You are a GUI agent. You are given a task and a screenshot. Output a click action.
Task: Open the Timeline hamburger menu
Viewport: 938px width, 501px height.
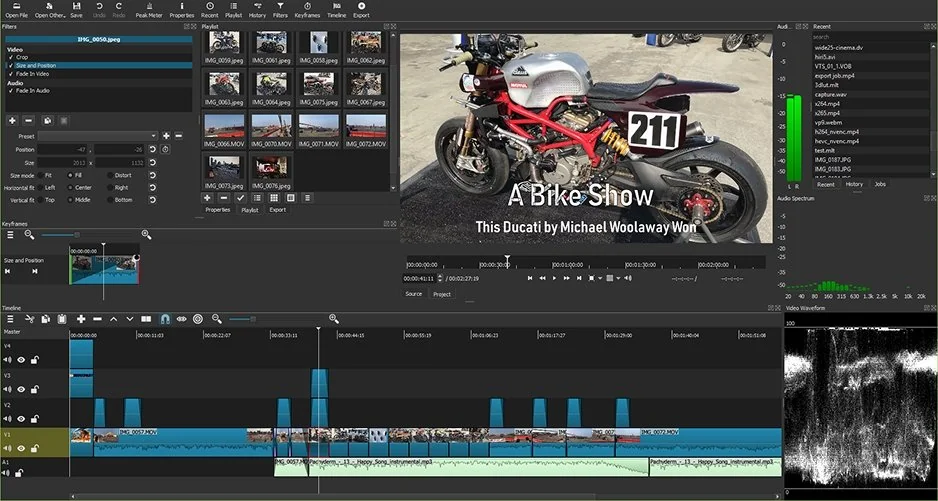pyautogui.click(x=10, y=319)
